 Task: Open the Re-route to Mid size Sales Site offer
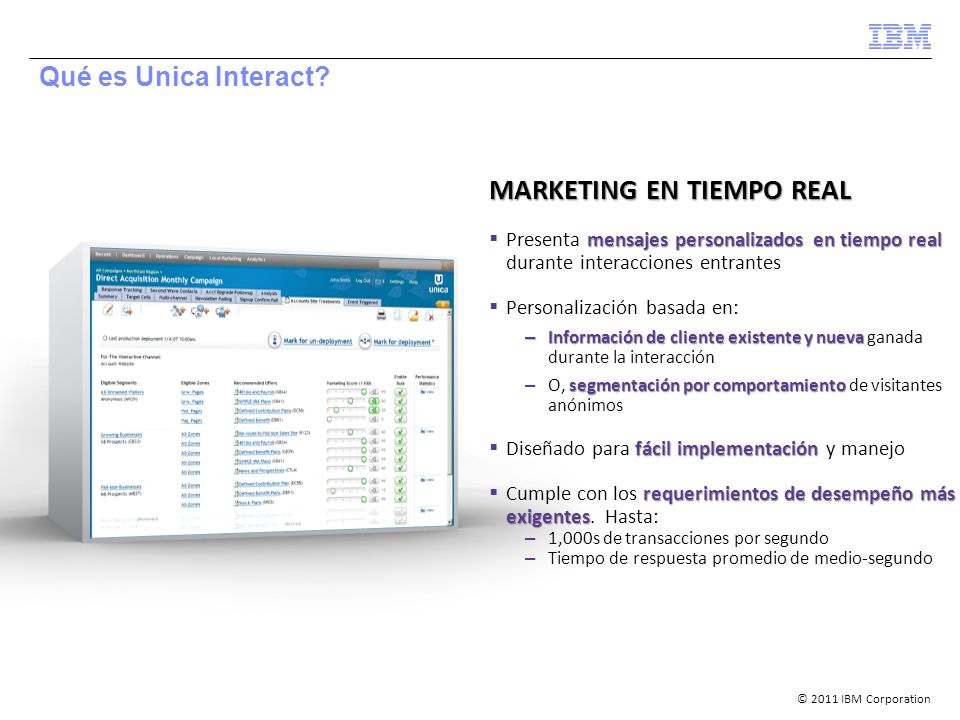click(266, 433)
